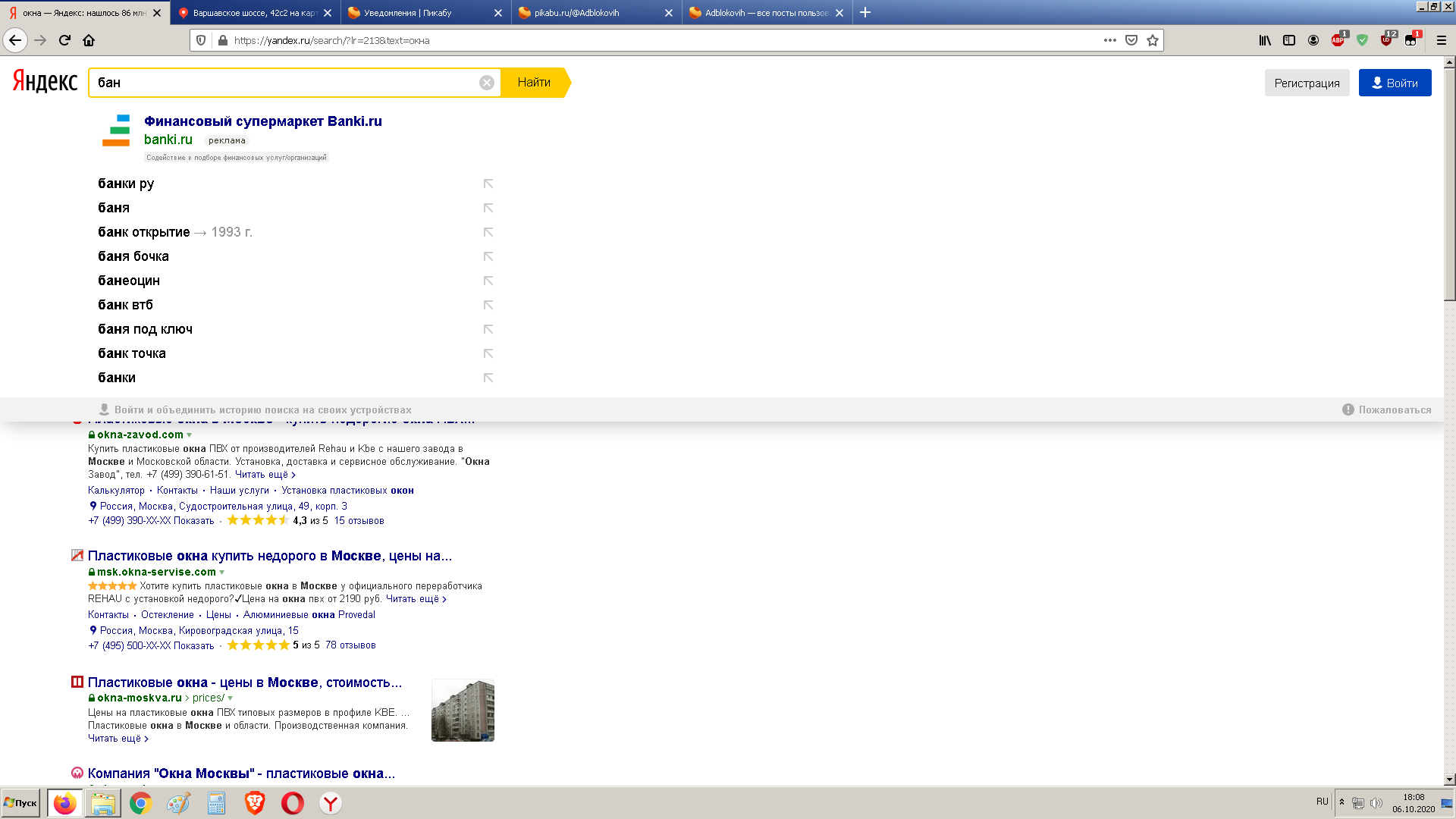Open Calculator from the taskbar
The width and height of the screenshot is (1456, 819).
pos(217,803)
